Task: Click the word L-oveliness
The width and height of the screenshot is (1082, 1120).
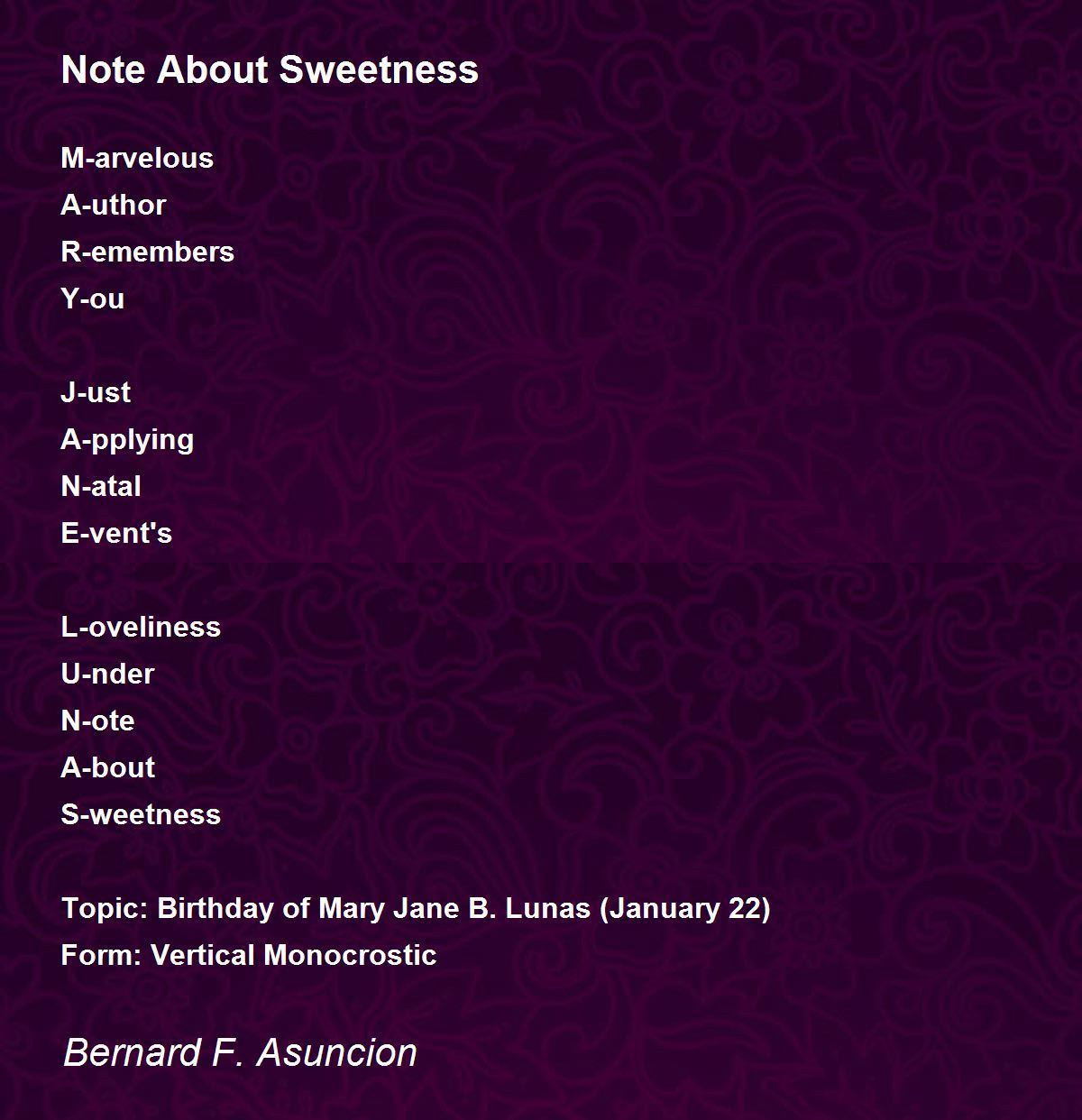Action: [x=141, y=627]
